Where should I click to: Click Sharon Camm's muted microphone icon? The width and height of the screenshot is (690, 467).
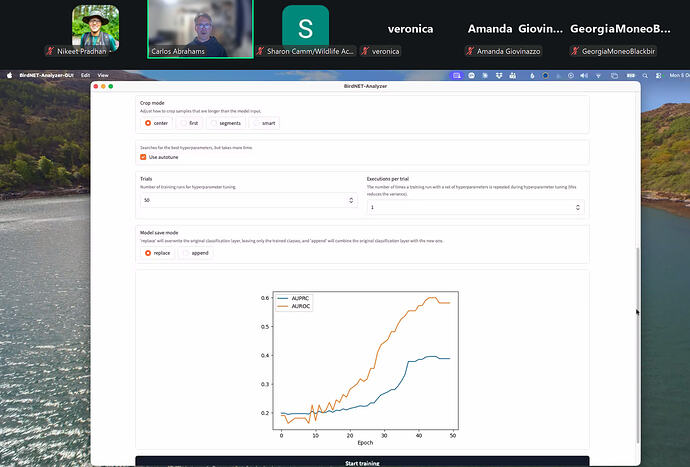(x=260, y=51)
